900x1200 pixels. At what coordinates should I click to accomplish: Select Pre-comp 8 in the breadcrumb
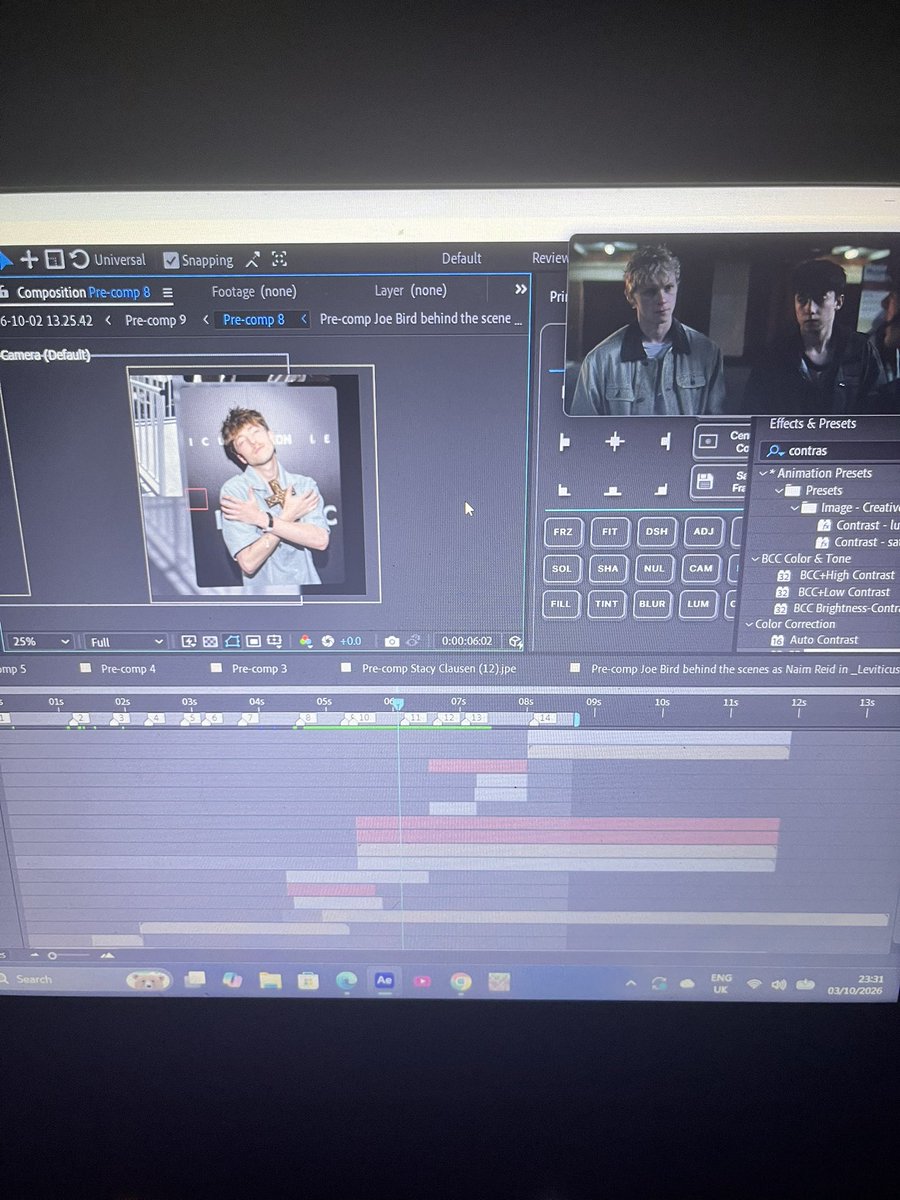(253, 320)
